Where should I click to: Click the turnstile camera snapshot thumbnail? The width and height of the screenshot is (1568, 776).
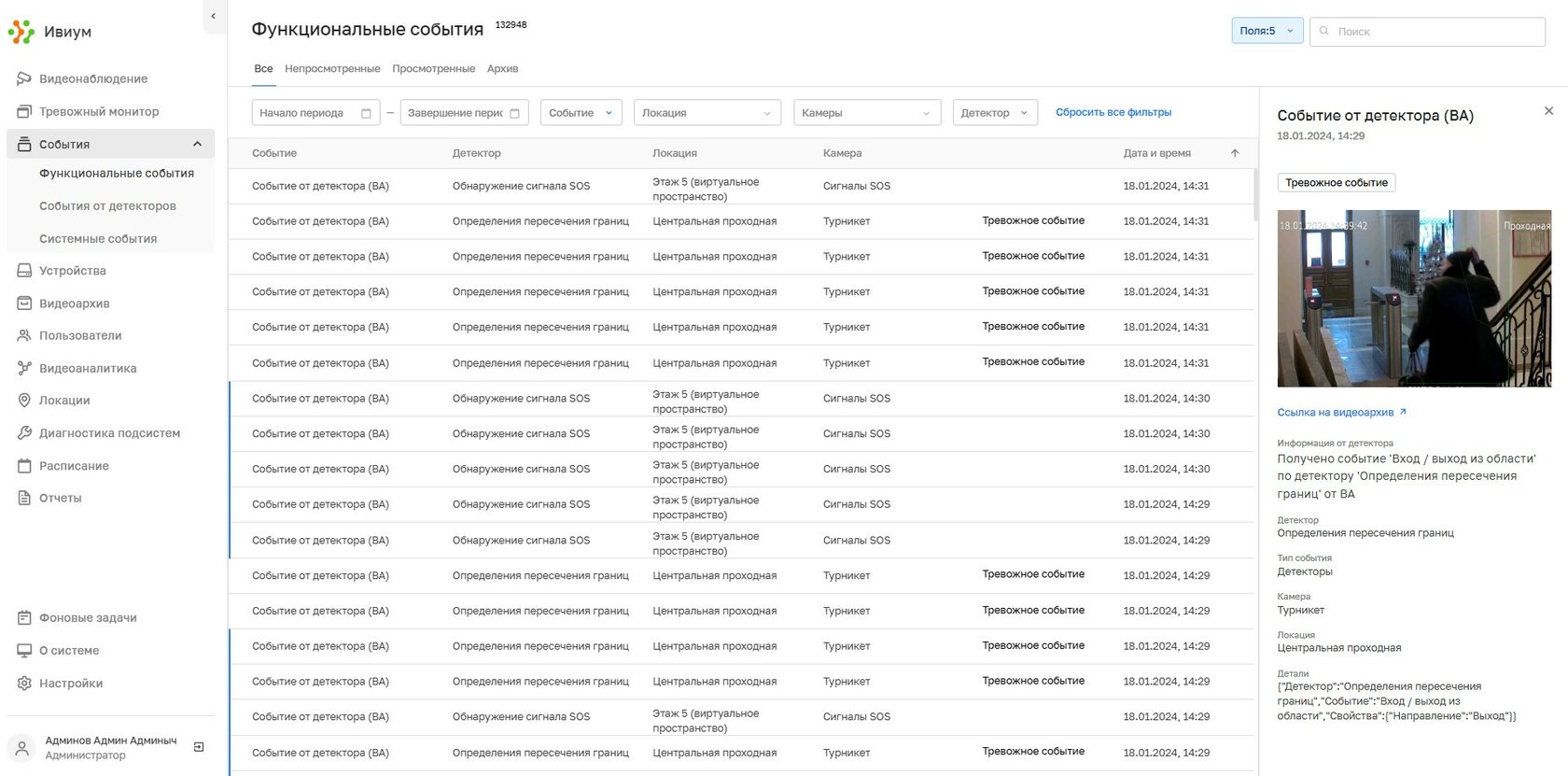1413,299
